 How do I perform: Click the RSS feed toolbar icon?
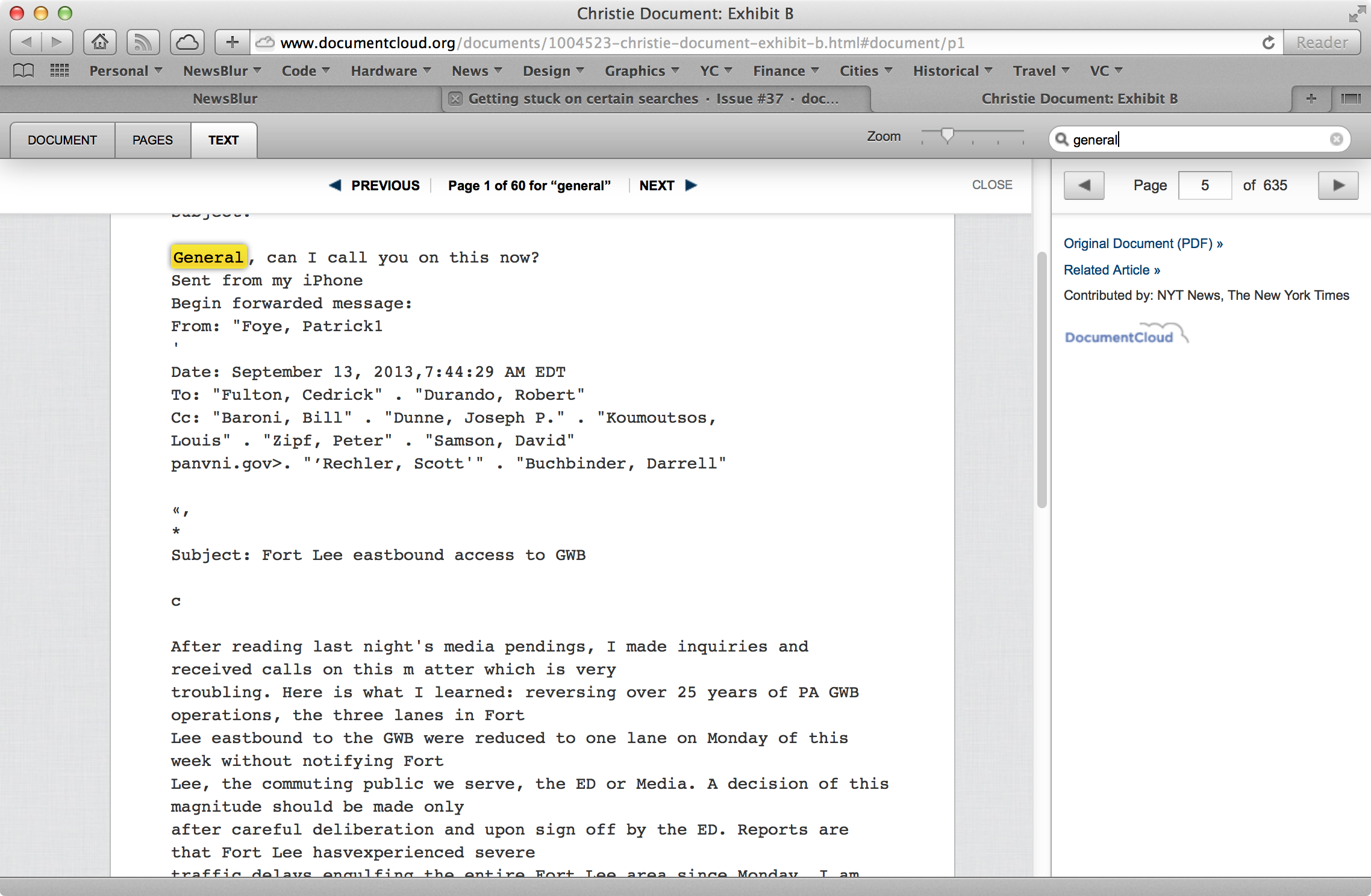[143, 43]
